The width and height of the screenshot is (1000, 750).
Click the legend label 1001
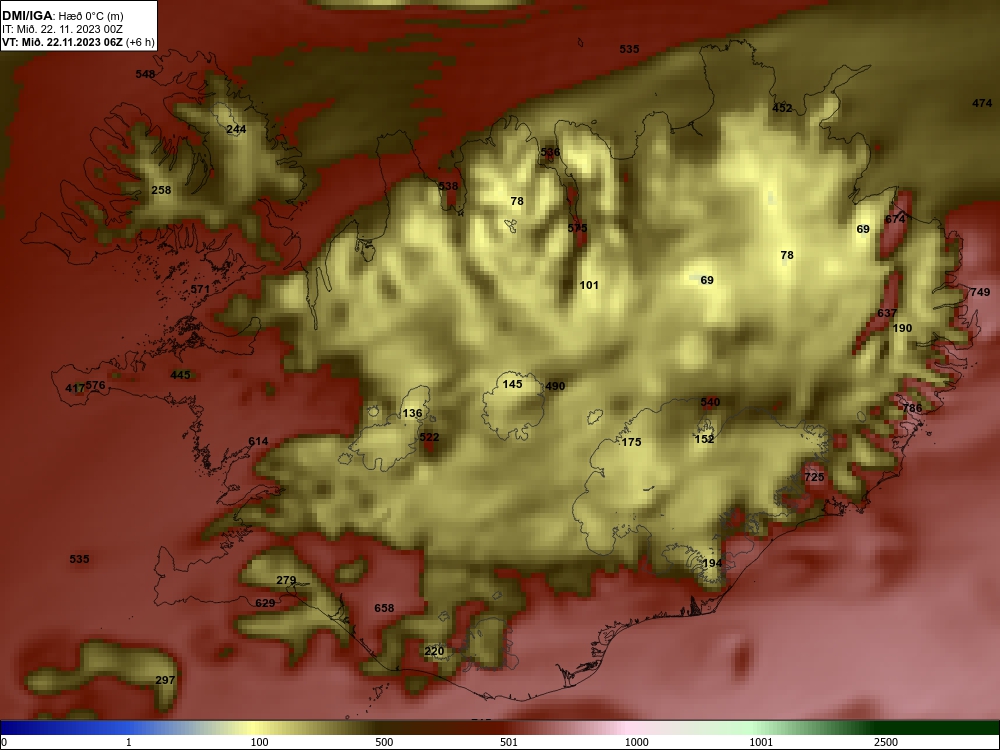coord(761,742)
